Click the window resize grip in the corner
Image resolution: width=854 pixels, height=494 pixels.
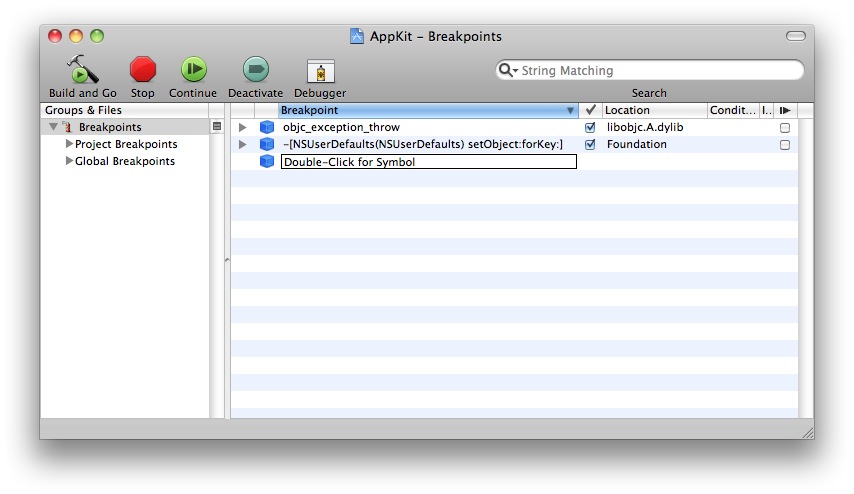point(808,433)
